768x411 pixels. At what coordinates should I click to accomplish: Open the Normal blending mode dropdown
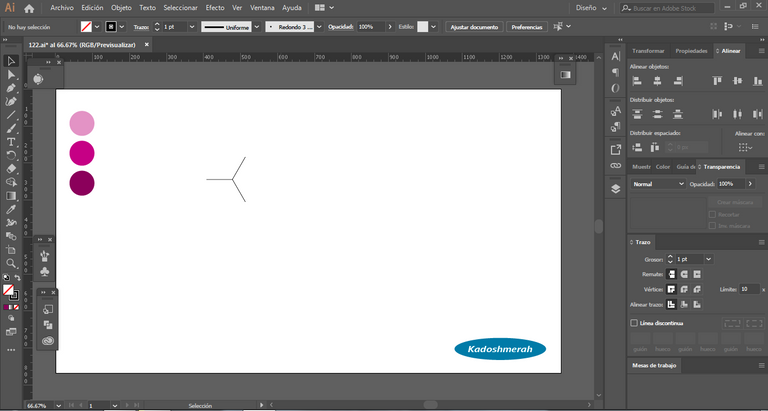(657, 184)
